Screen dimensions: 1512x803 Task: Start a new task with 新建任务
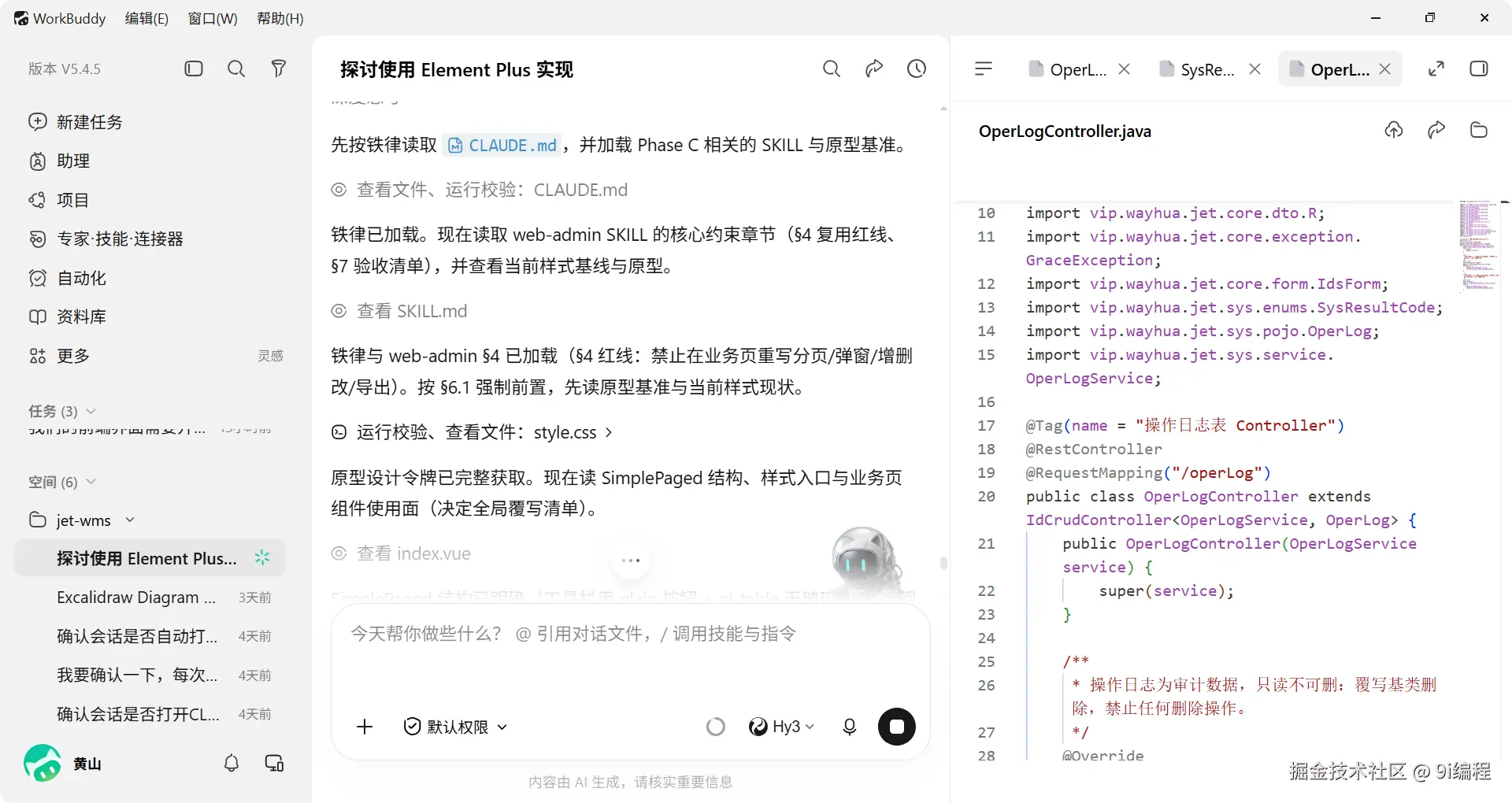coord(76,122)
